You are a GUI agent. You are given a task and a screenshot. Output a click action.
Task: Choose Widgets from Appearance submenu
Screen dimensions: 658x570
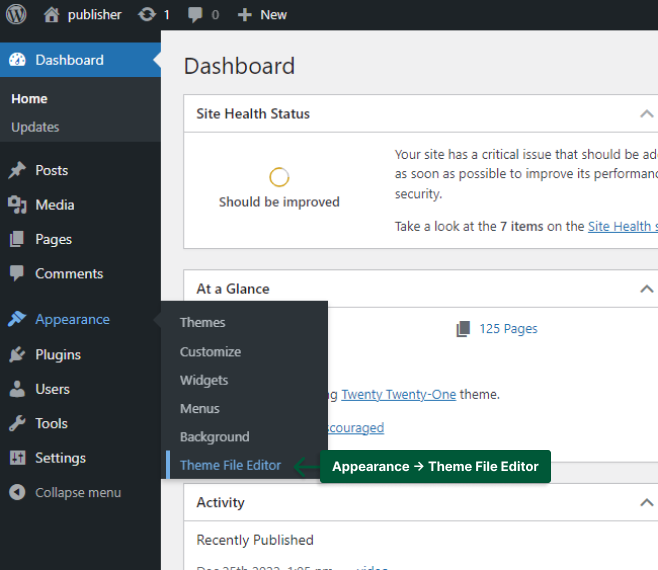[x=204, y=380]
